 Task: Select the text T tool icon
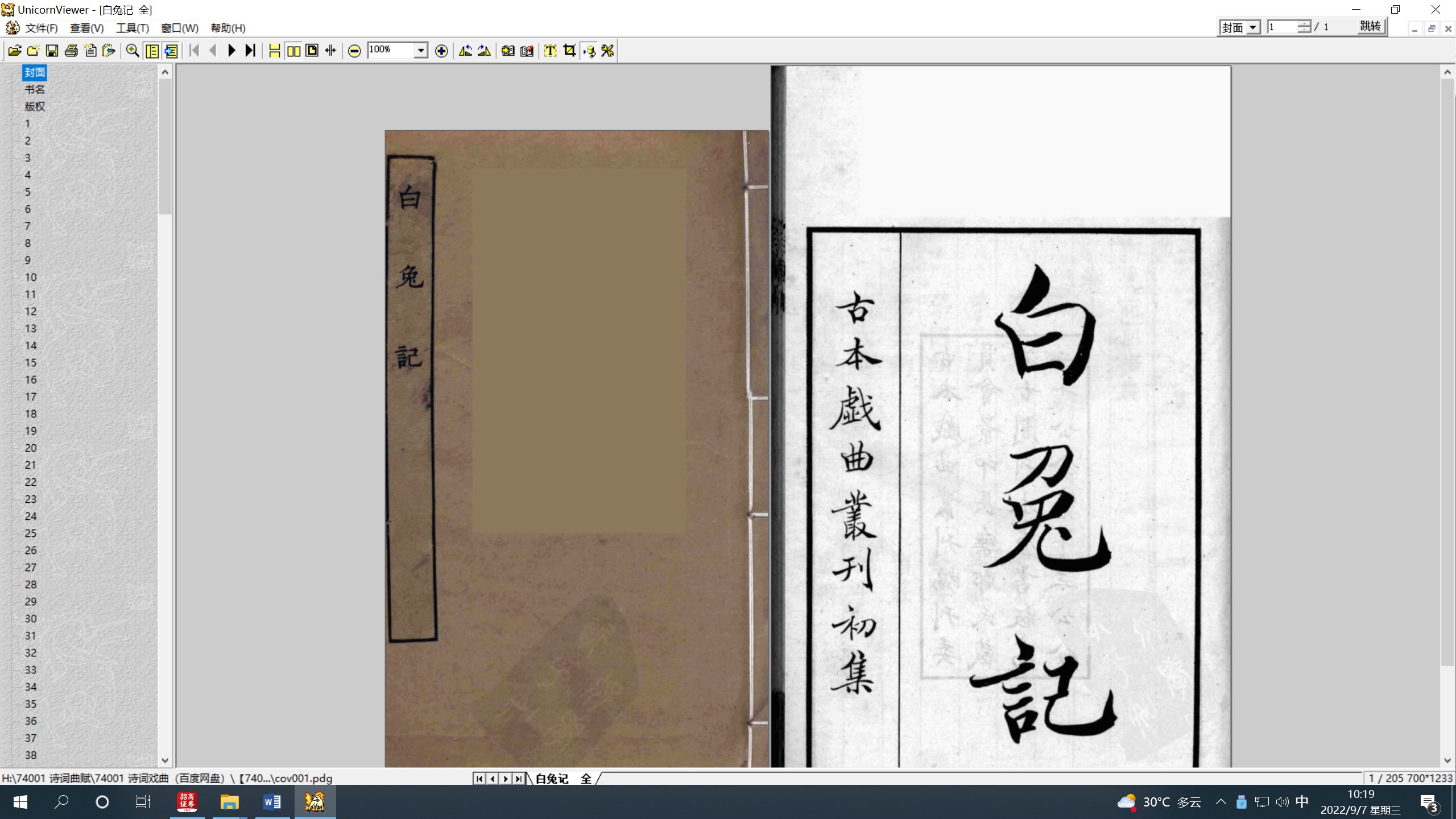550,51
